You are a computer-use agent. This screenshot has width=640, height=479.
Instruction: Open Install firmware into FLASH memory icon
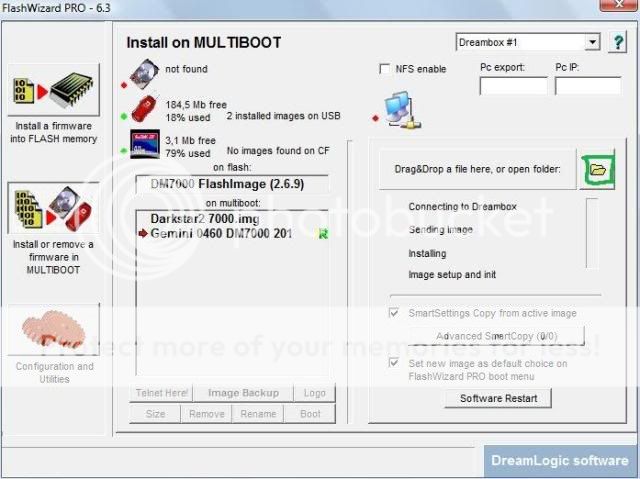53,90
